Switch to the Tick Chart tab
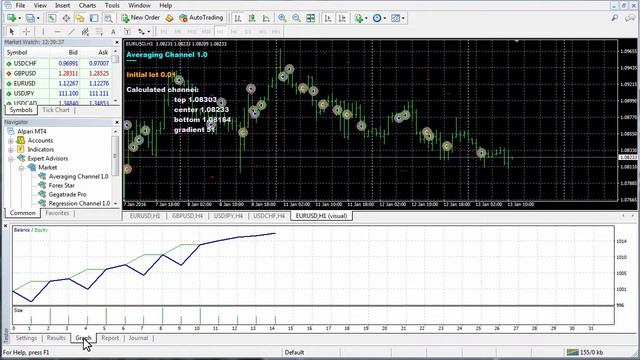 56,110
